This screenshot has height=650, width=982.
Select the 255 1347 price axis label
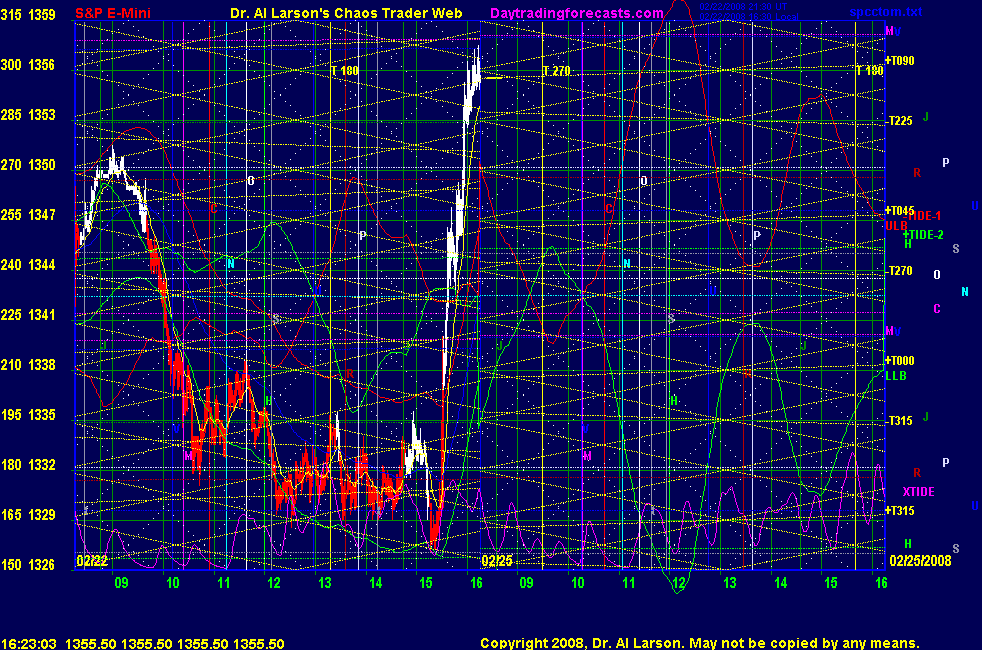coord(28,215)
